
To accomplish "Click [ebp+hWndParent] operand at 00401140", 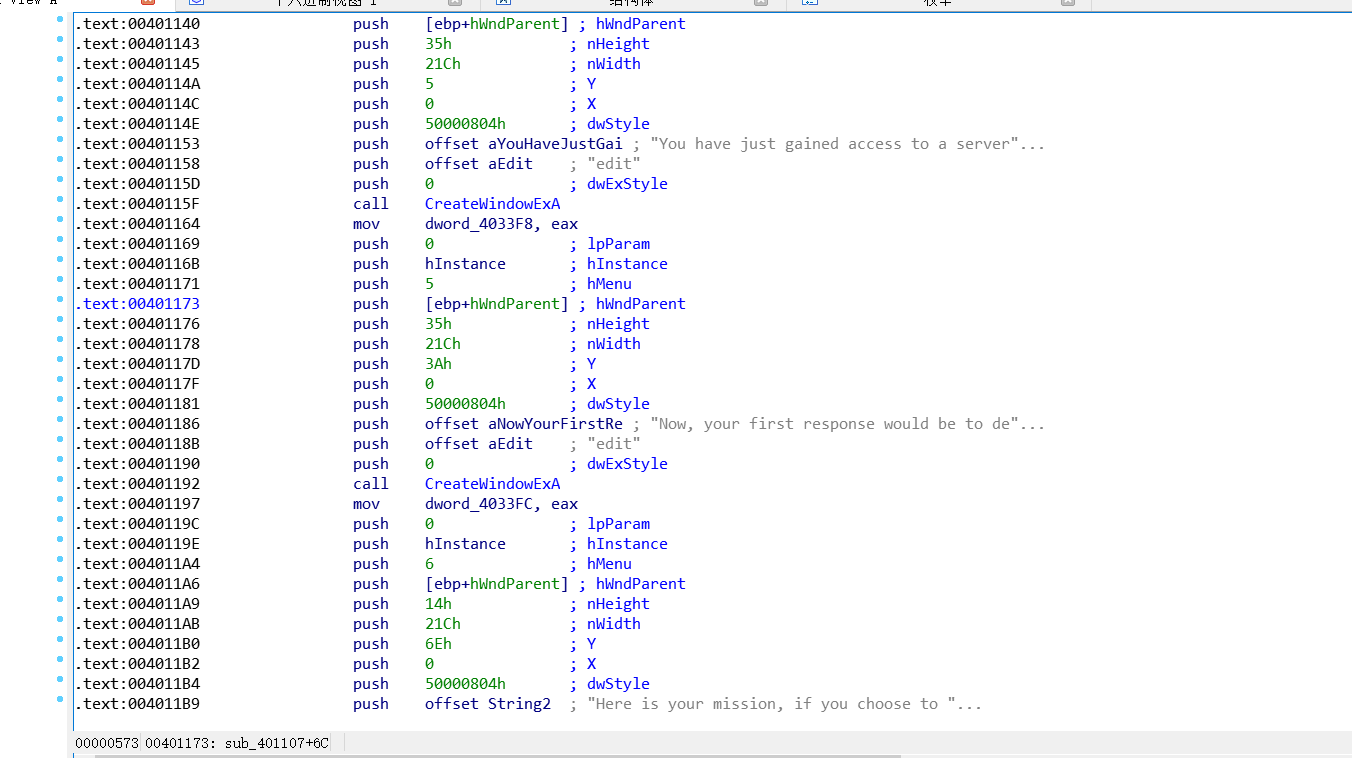I will [497, 24].
